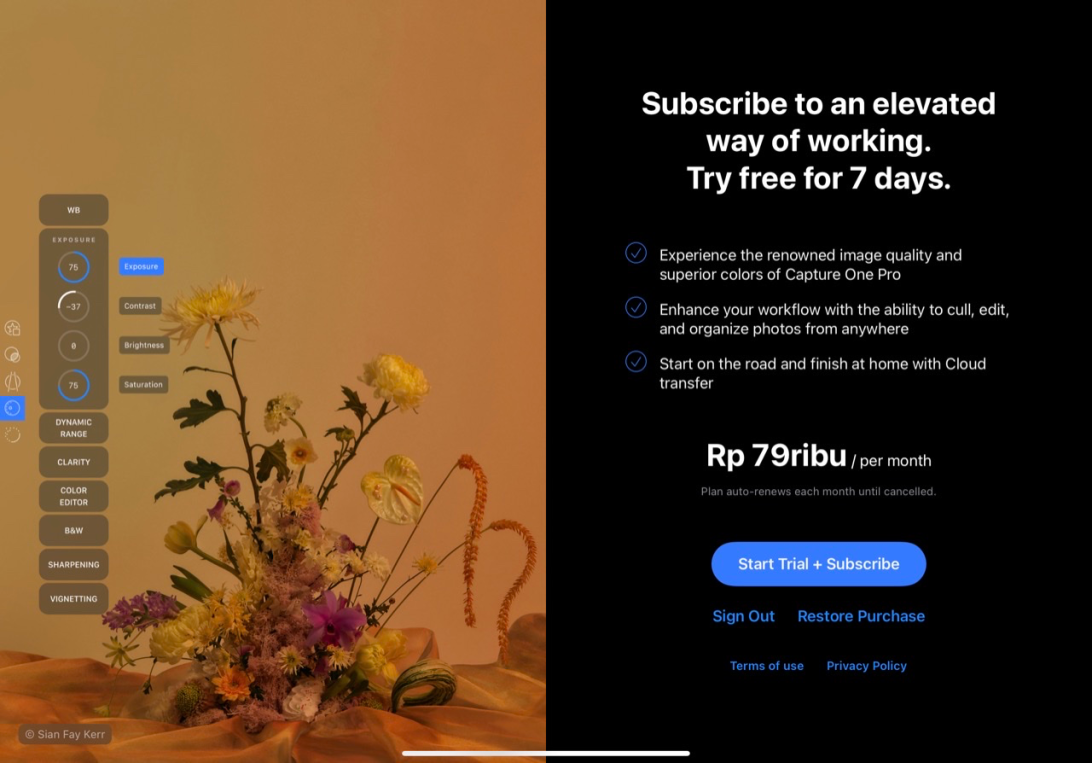Adjust the Exposure dial showing 75
This screenshot has width=1092, height=763.
tap(73, 267)
